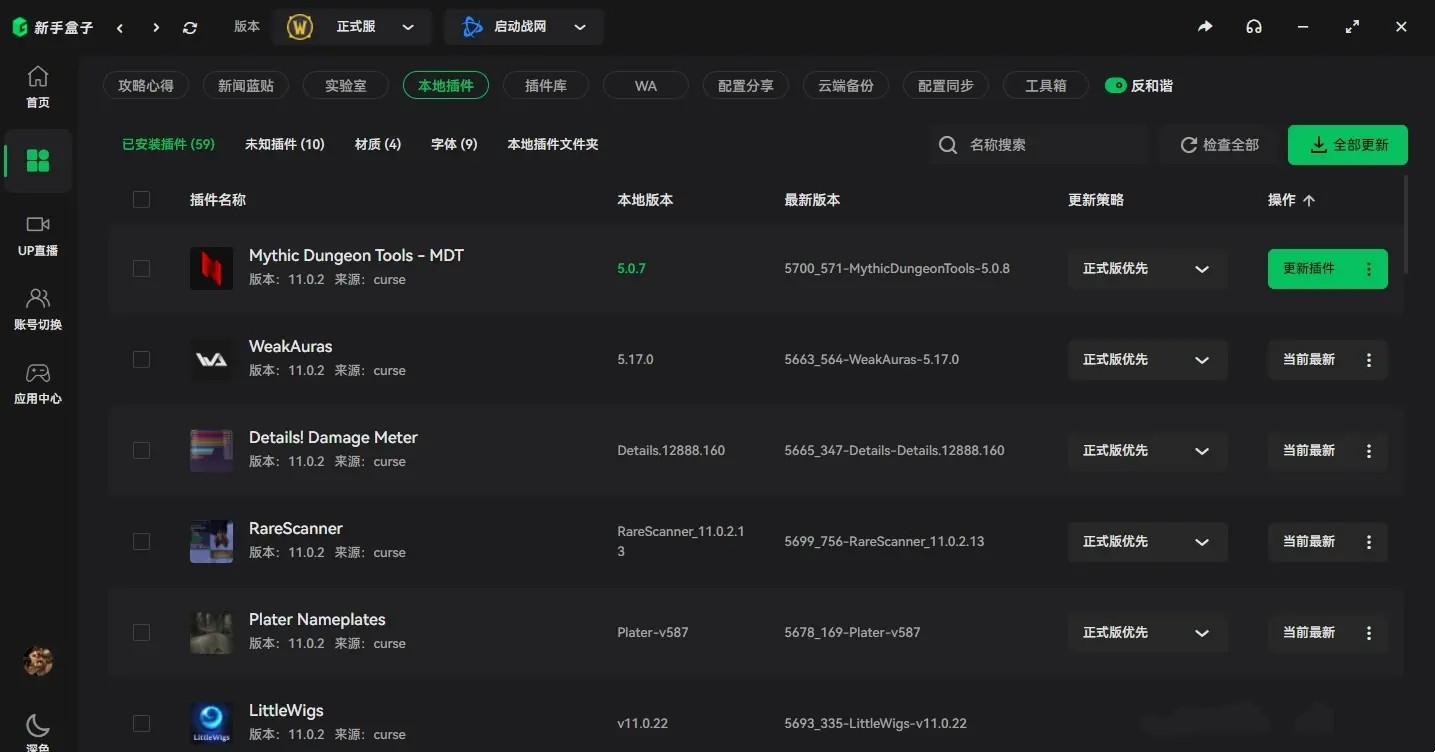Open 云端备份 tab
The height and width of the screenshot is (752, 1435).
(x=846, y=86)
